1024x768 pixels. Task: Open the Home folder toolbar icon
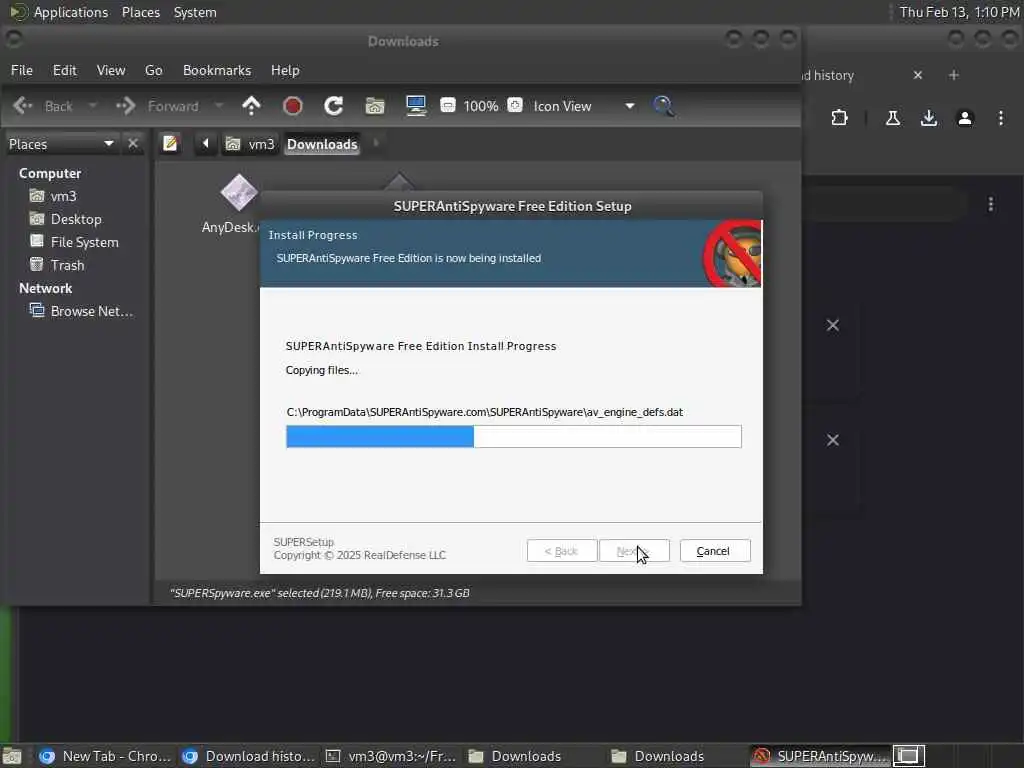click(375, 106)
